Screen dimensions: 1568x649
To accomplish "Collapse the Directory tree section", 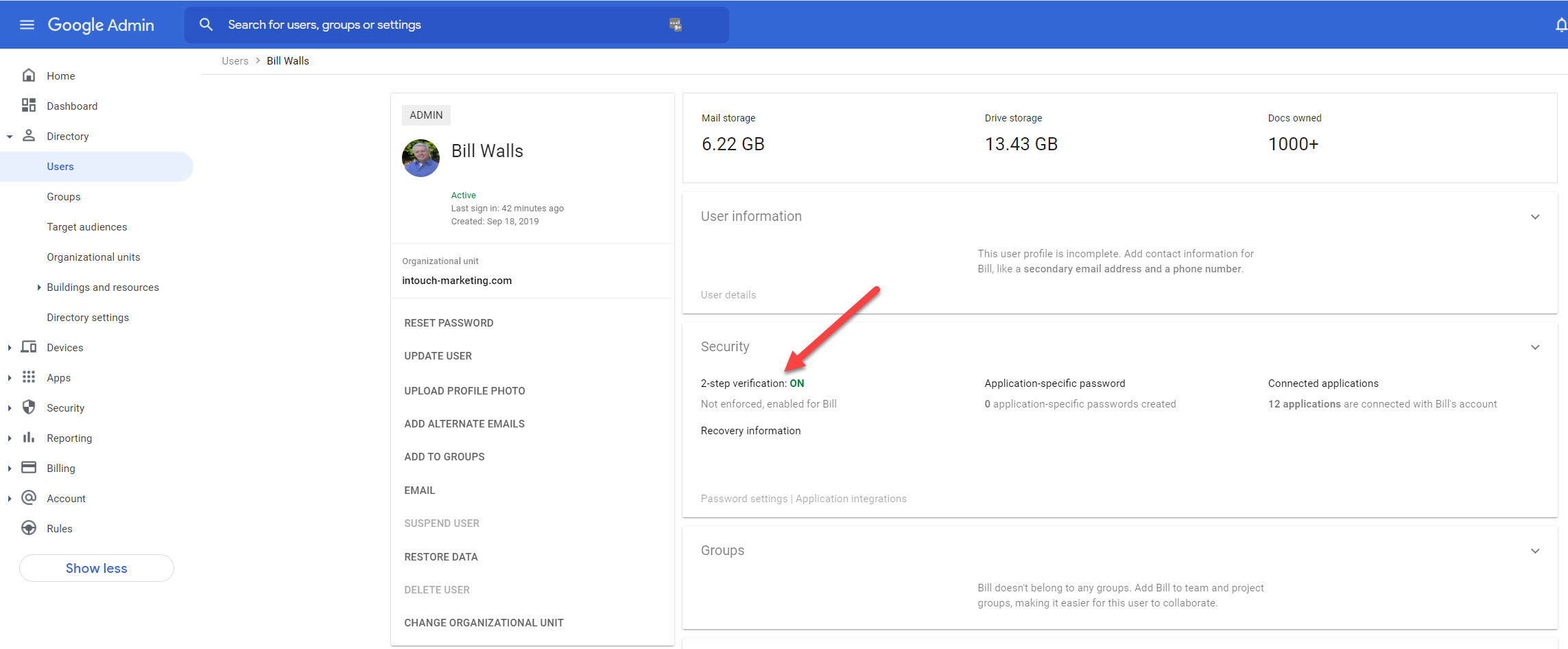I will [x=10, y=137].
